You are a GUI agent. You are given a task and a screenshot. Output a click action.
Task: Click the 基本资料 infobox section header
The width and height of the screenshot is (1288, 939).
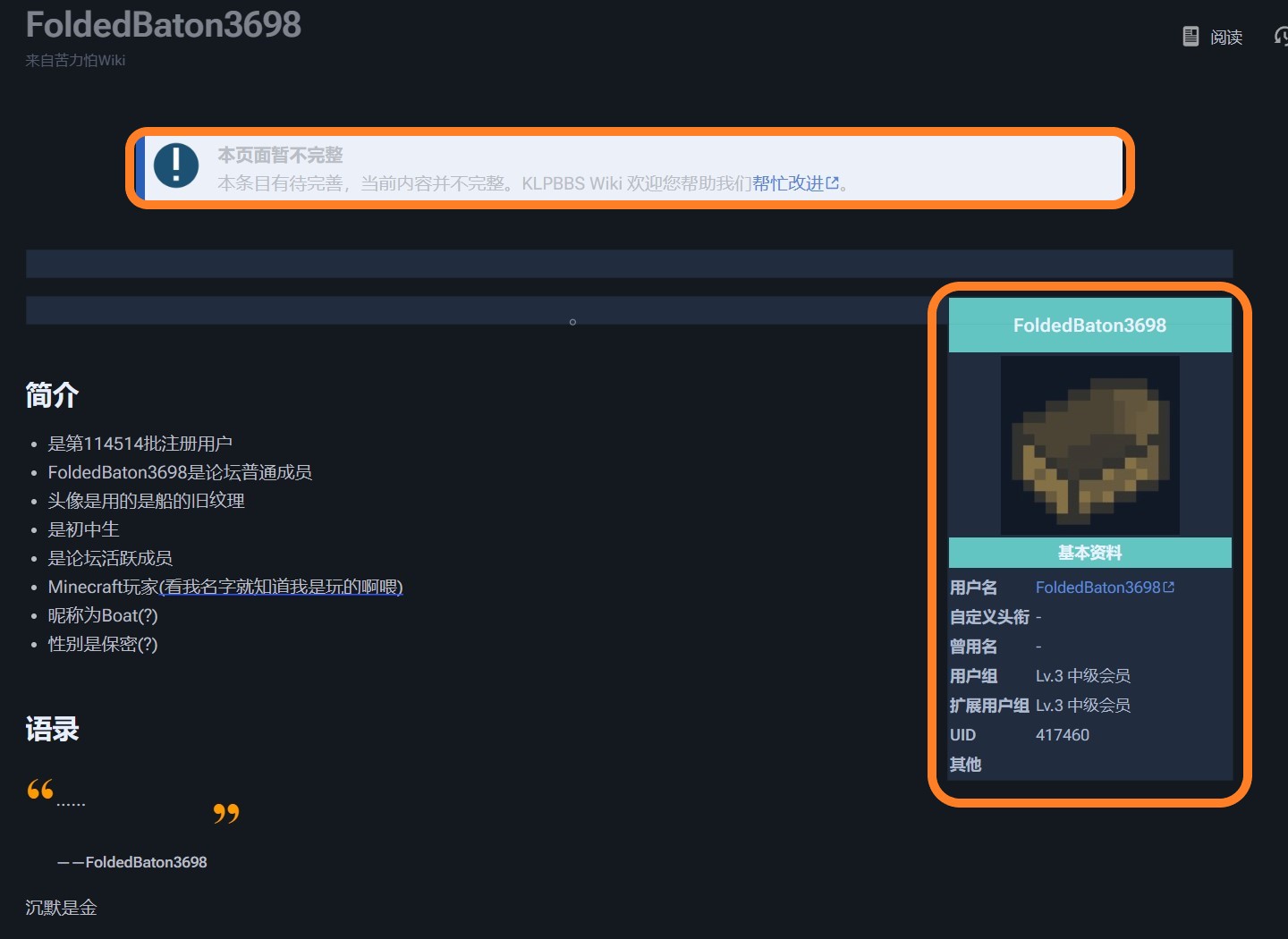click(1089, 553)
